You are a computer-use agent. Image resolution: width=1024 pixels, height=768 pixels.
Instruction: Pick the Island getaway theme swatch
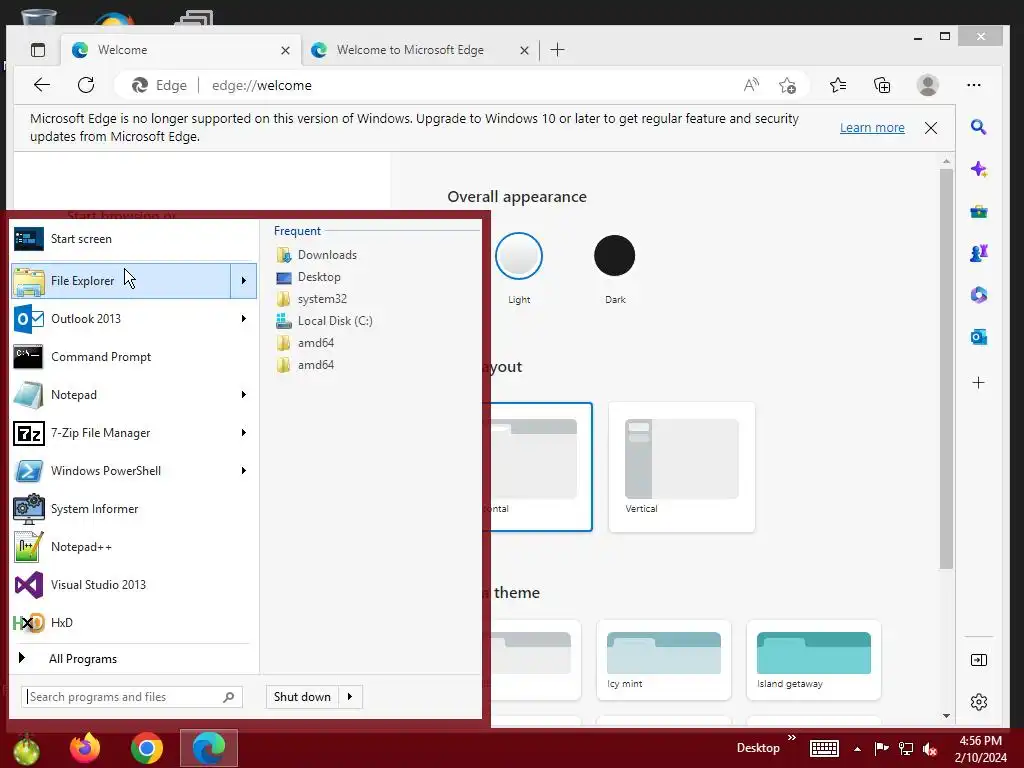[814, 660]
